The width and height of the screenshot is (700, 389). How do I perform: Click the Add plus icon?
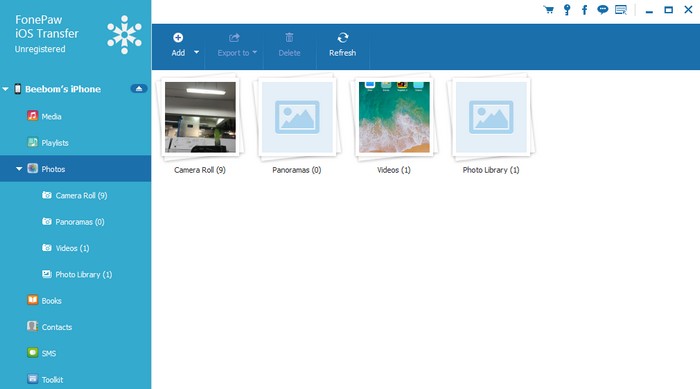tap(178, 38)
